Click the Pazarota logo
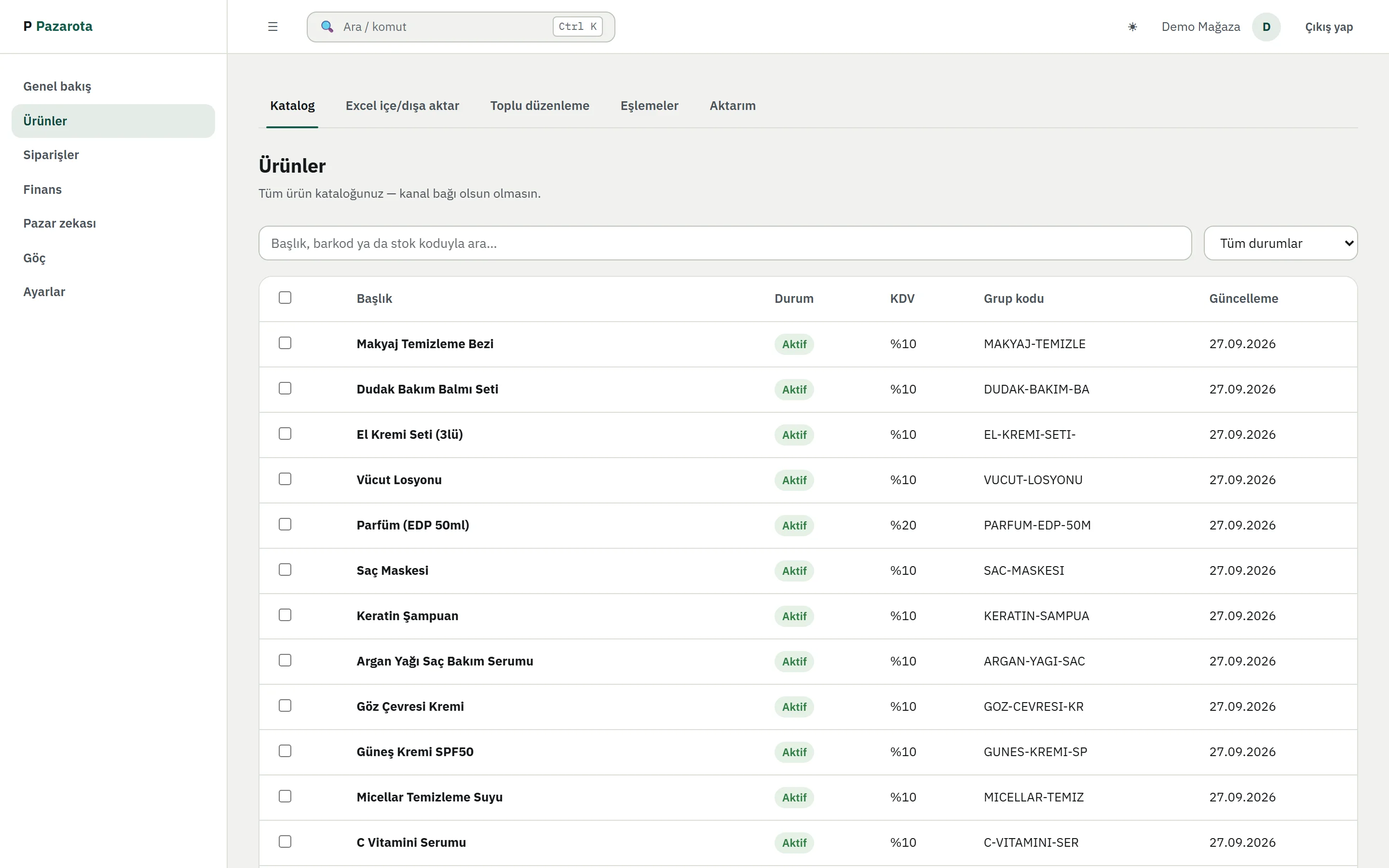This screenshot has width=1389, height=868. pos(57,27)
